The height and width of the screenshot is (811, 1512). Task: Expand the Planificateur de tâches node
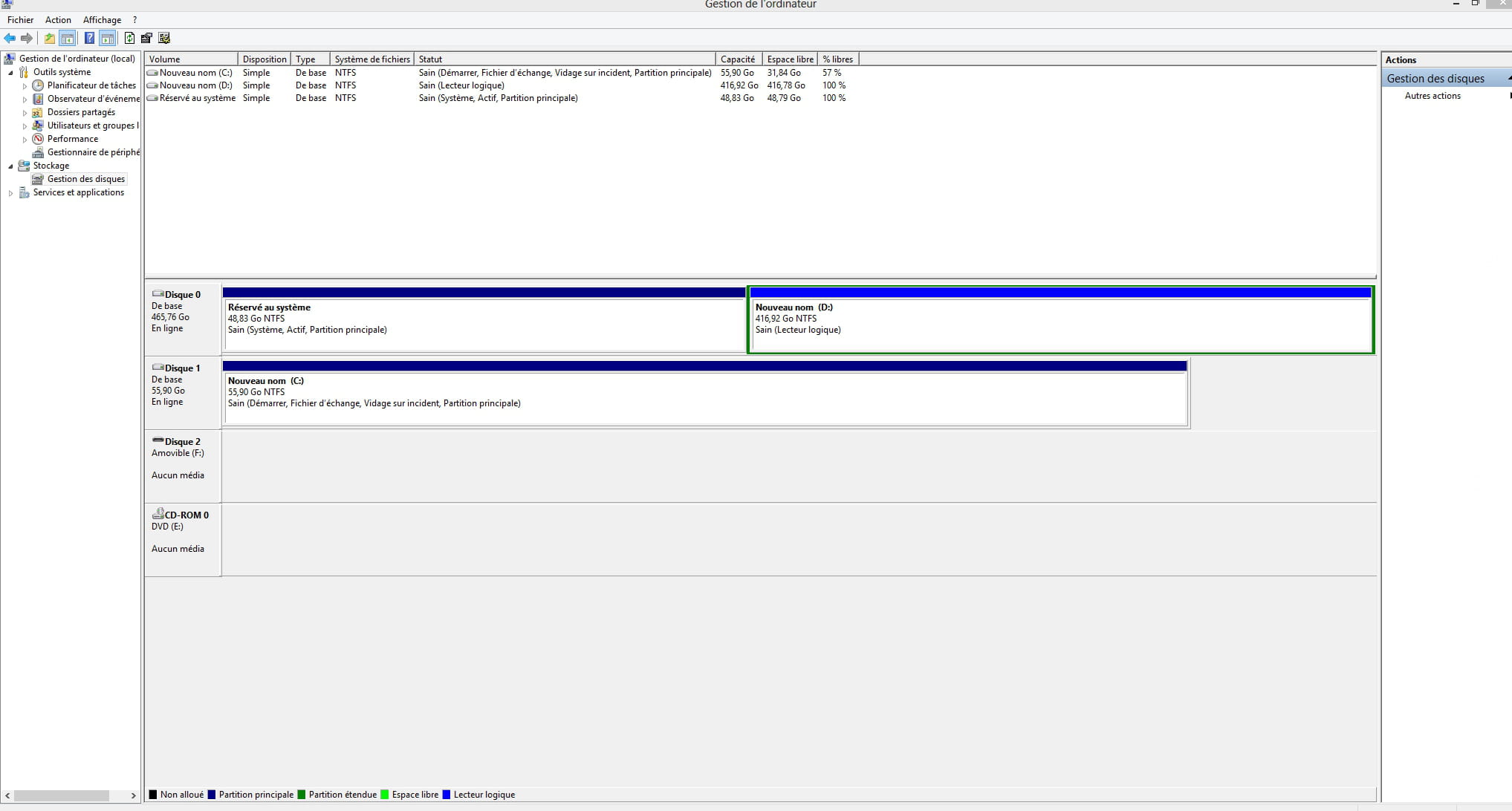tap(25, 86)
